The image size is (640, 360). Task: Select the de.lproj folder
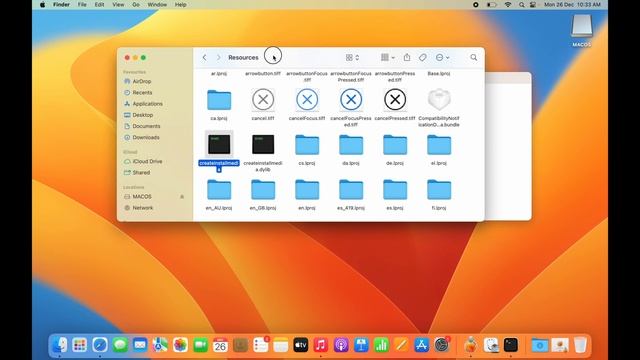395,145
